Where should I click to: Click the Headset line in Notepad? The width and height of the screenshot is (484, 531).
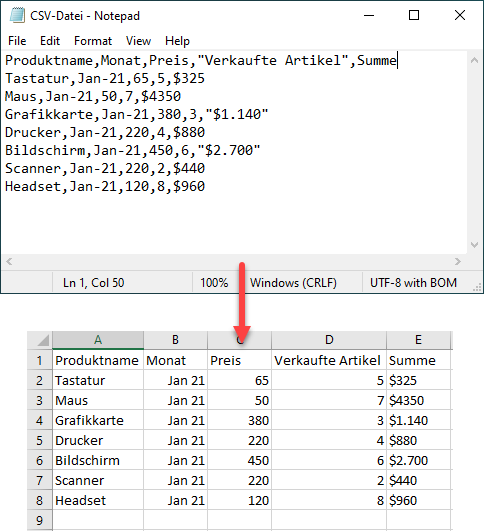click(105, 186)
